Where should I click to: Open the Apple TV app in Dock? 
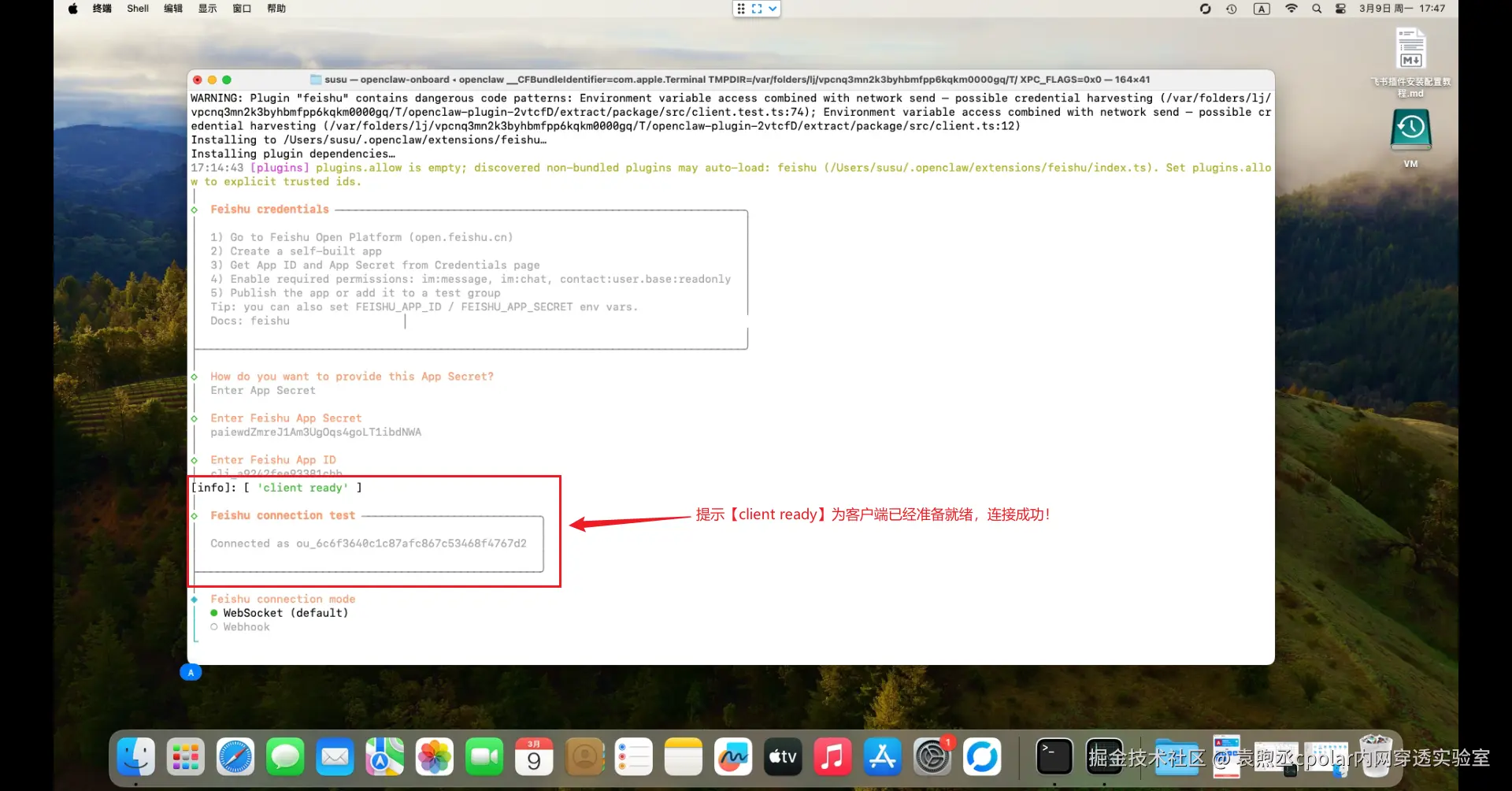[x=783, y=757]
